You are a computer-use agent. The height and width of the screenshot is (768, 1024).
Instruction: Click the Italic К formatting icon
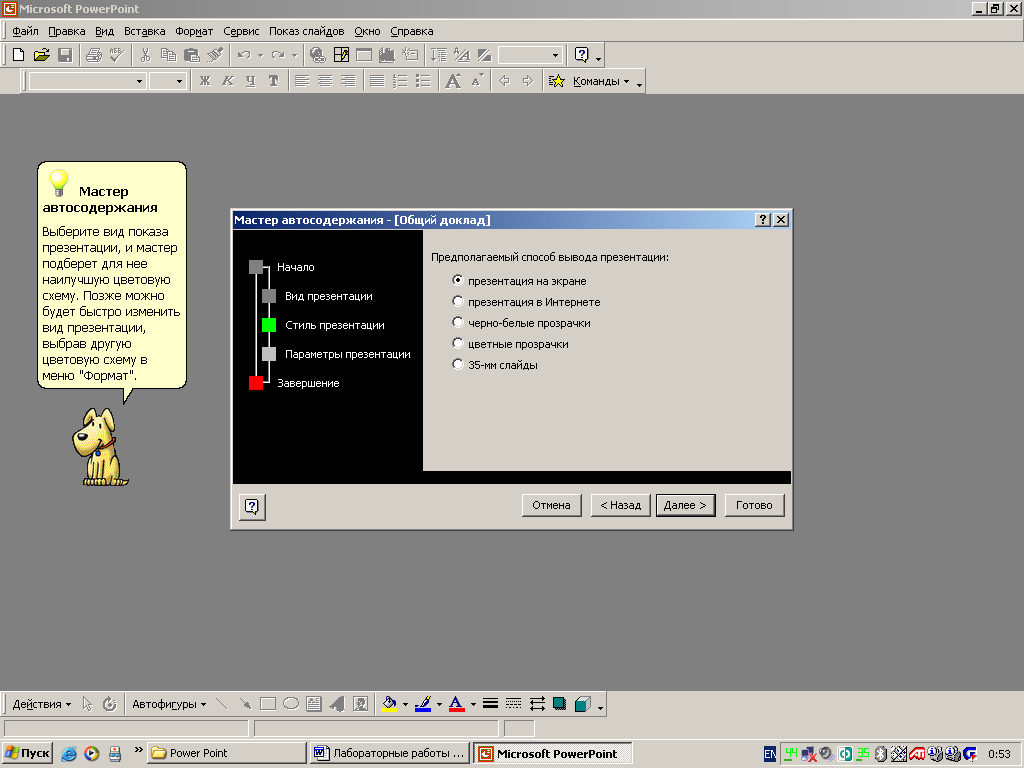(x=228, y=81)
